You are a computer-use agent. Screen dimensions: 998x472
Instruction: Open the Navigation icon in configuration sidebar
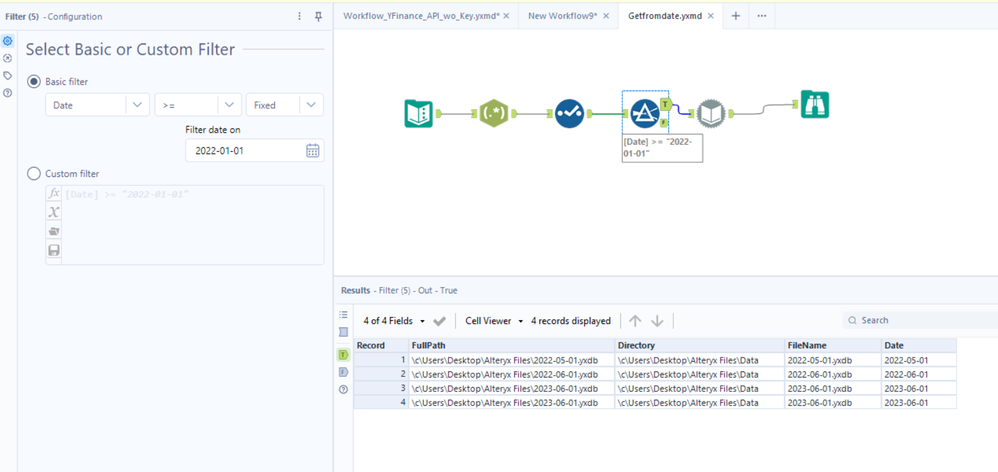click(8, 58)
